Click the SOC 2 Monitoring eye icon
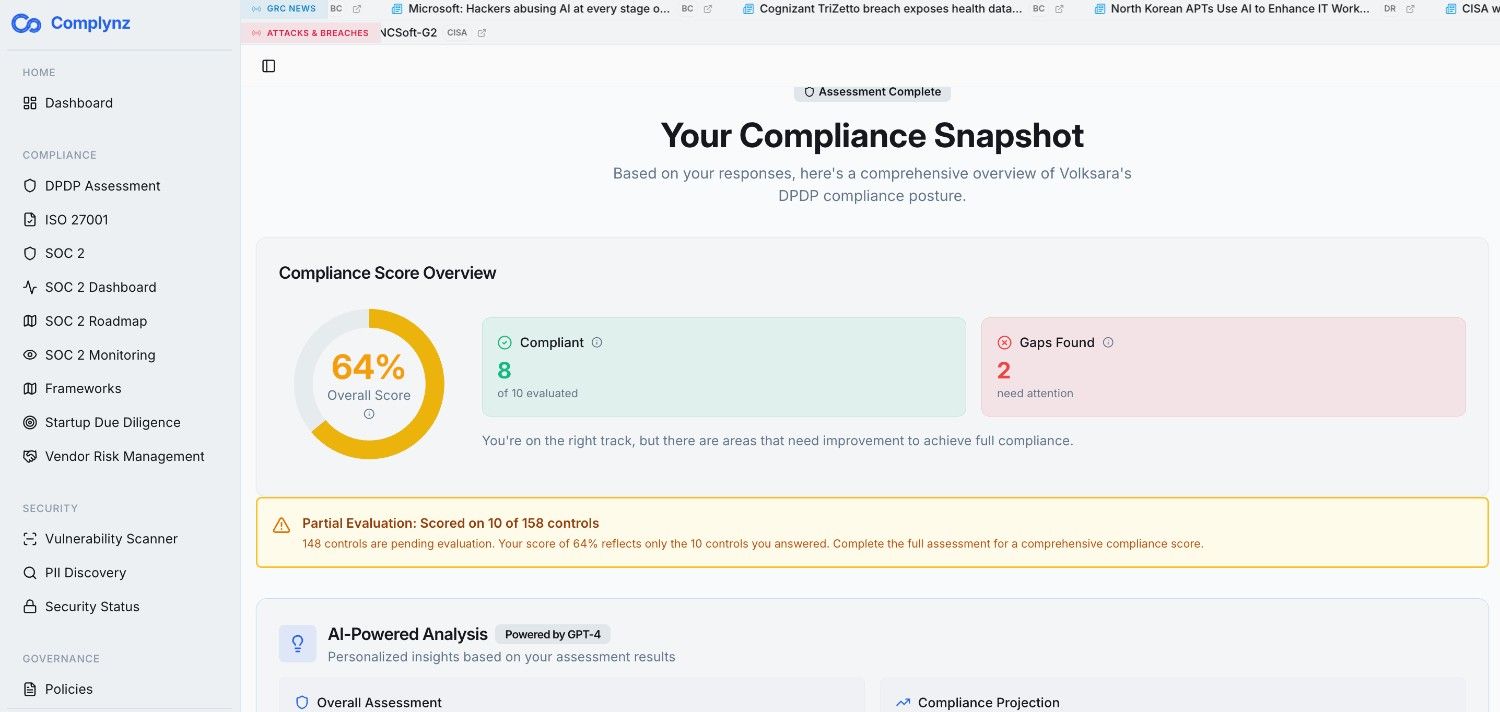 tap(30, 354)
